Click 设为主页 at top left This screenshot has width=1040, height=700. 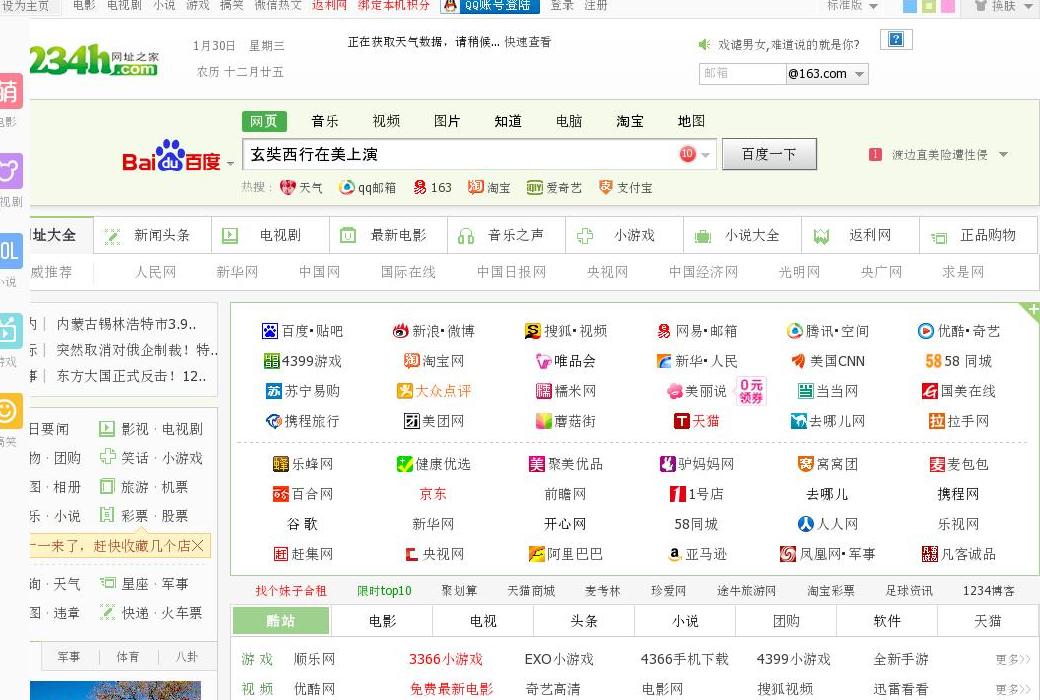25,6
